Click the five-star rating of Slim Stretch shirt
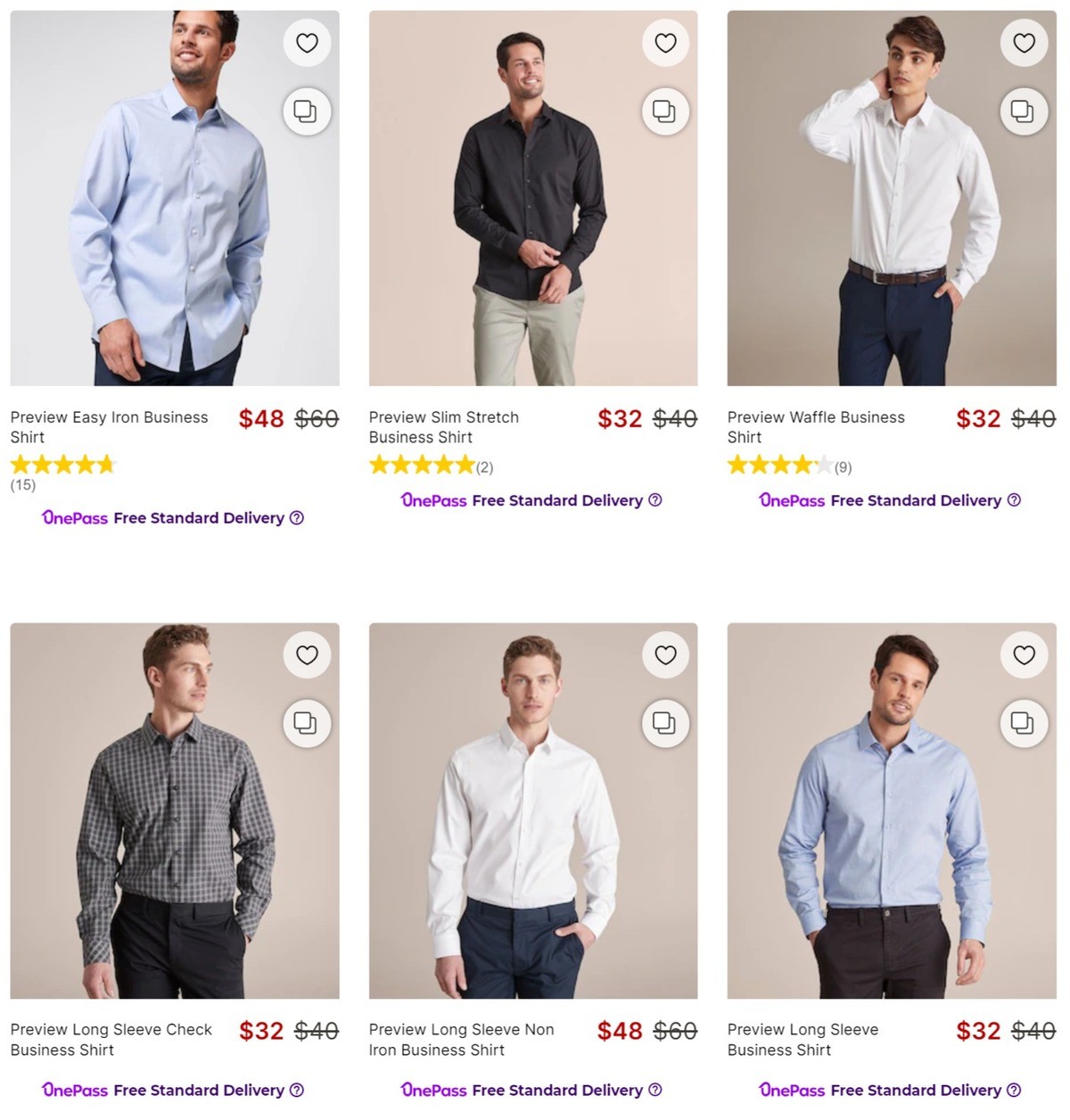The height and width of the screenshot is (1120, 1070). [x=421, y=464]
